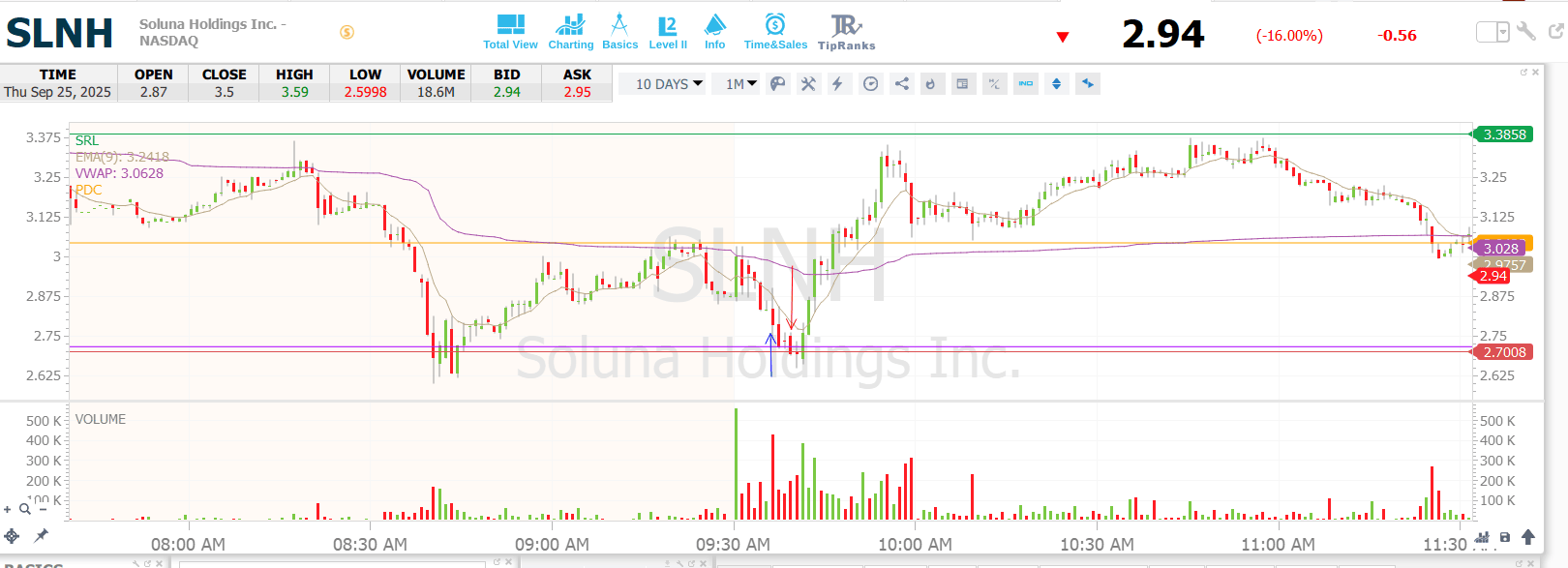Click the pop-out arrow icon at top right

tap(1555, 32)
